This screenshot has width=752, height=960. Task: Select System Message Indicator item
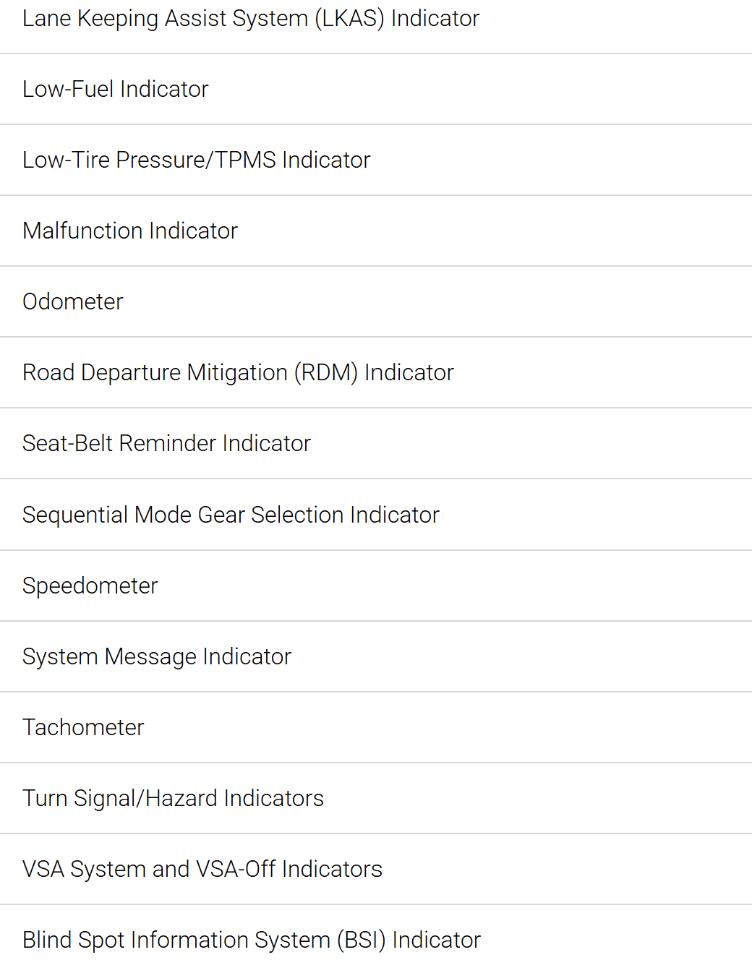(x=376, y=657)
